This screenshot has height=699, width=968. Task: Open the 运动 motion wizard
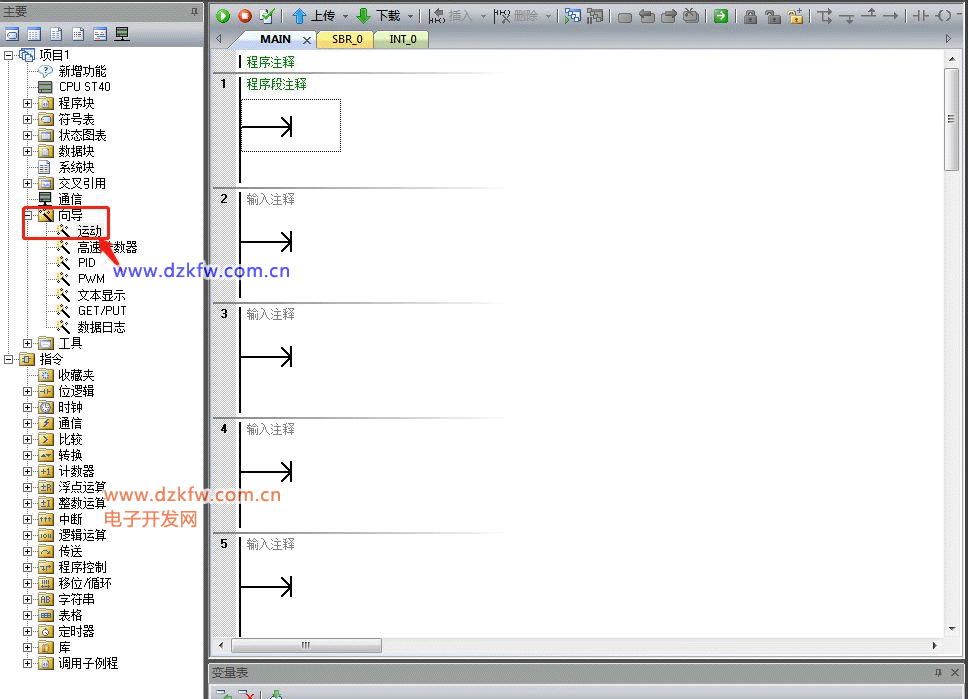89,231
